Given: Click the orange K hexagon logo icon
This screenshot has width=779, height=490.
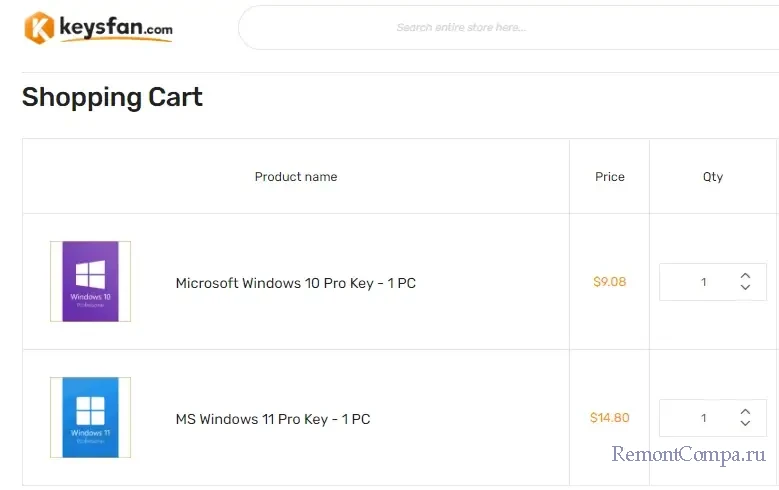Looking at the screenshot, I should pos(39,28).
